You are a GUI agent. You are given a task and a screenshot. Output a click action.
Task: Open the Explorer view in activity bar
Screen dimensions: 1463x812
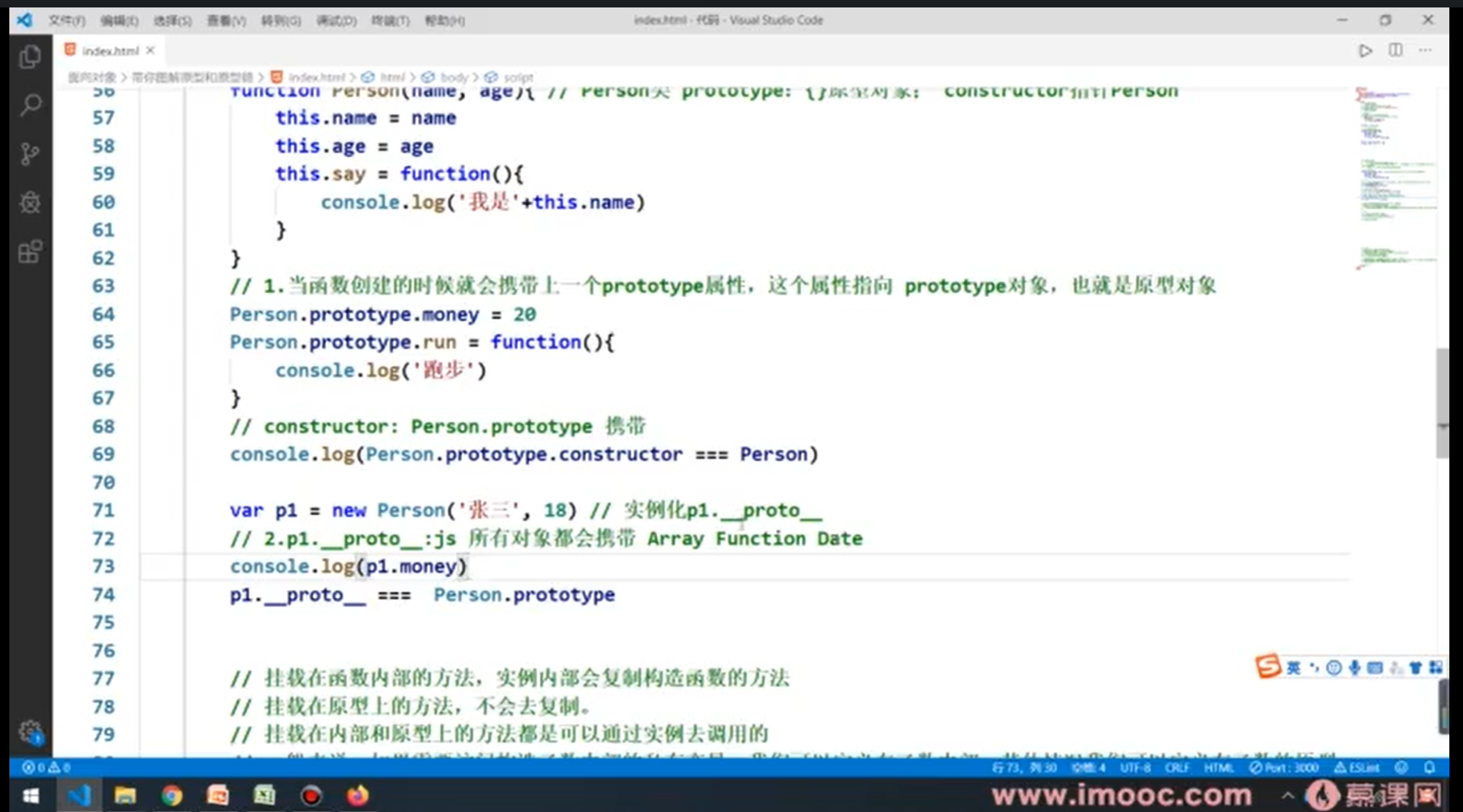[30, 57]
